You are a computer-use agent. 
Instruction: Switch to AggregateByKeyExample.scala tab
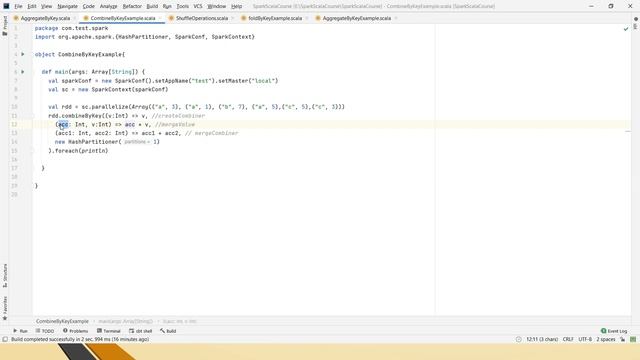pos(356,18)
